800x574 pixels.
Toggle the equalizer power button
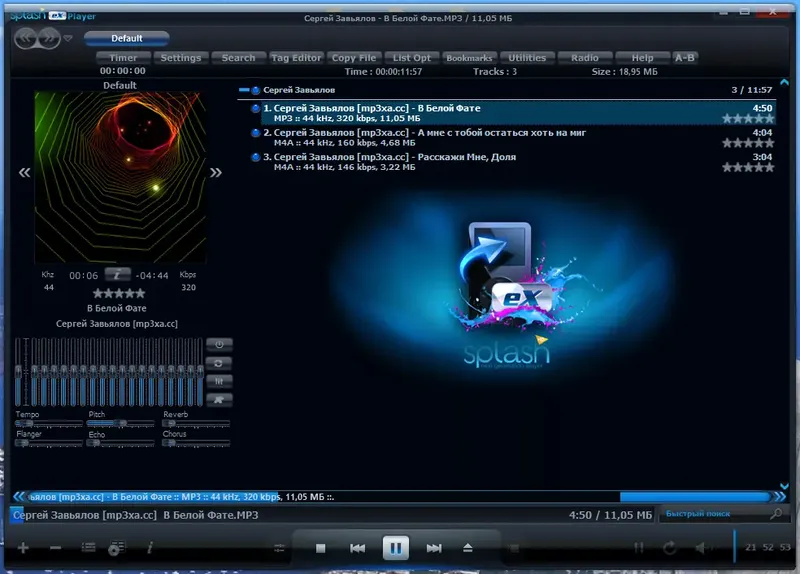click(219, 344)
